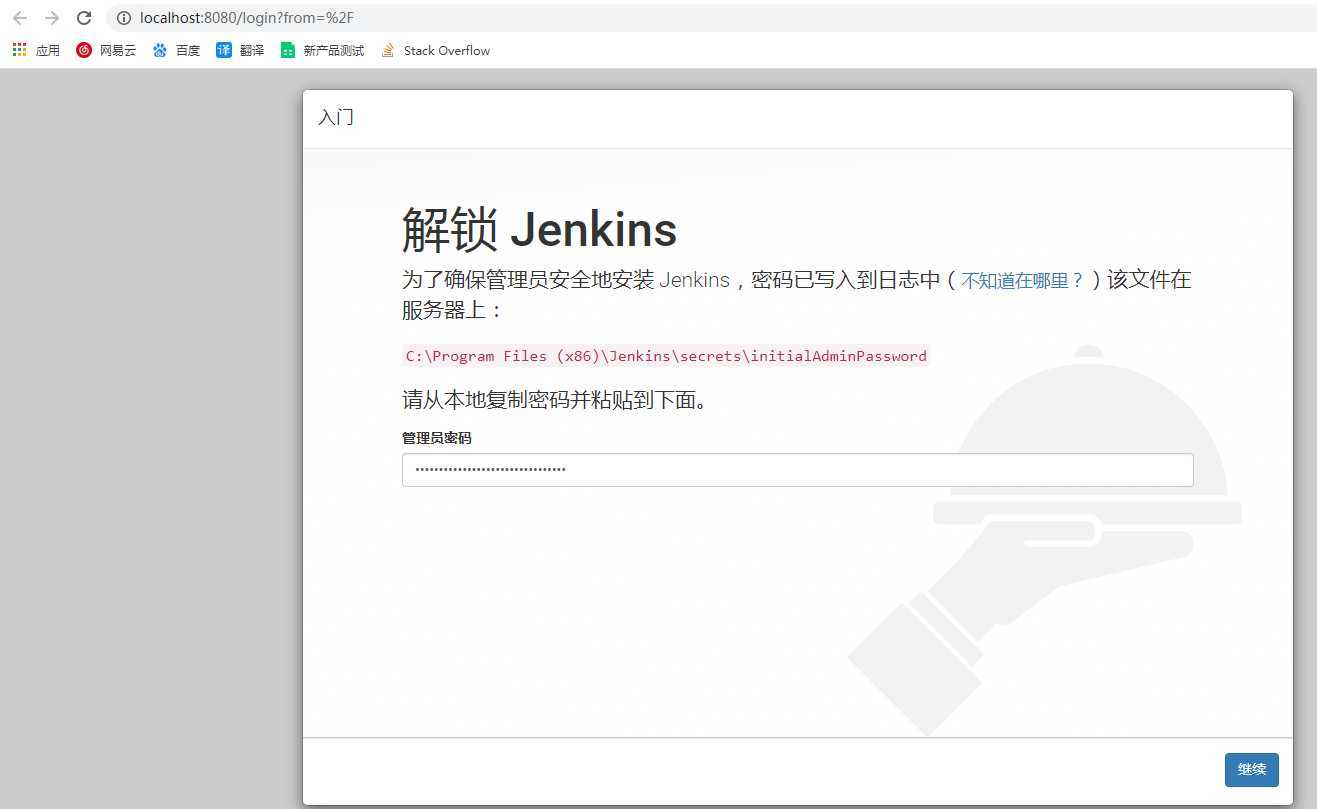
Task: Click the browser forward arrow
Action: coord(52,18)
